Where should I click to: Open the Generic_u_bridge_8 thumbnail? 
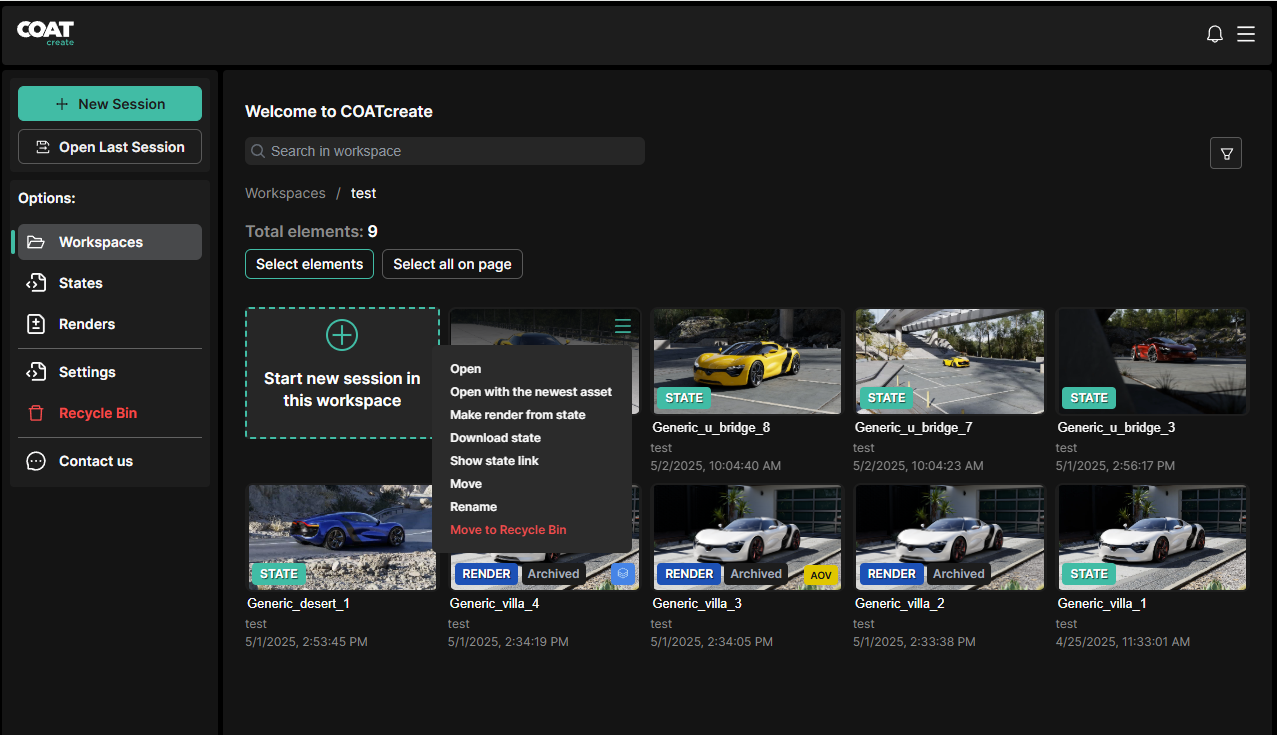[746, 360]
